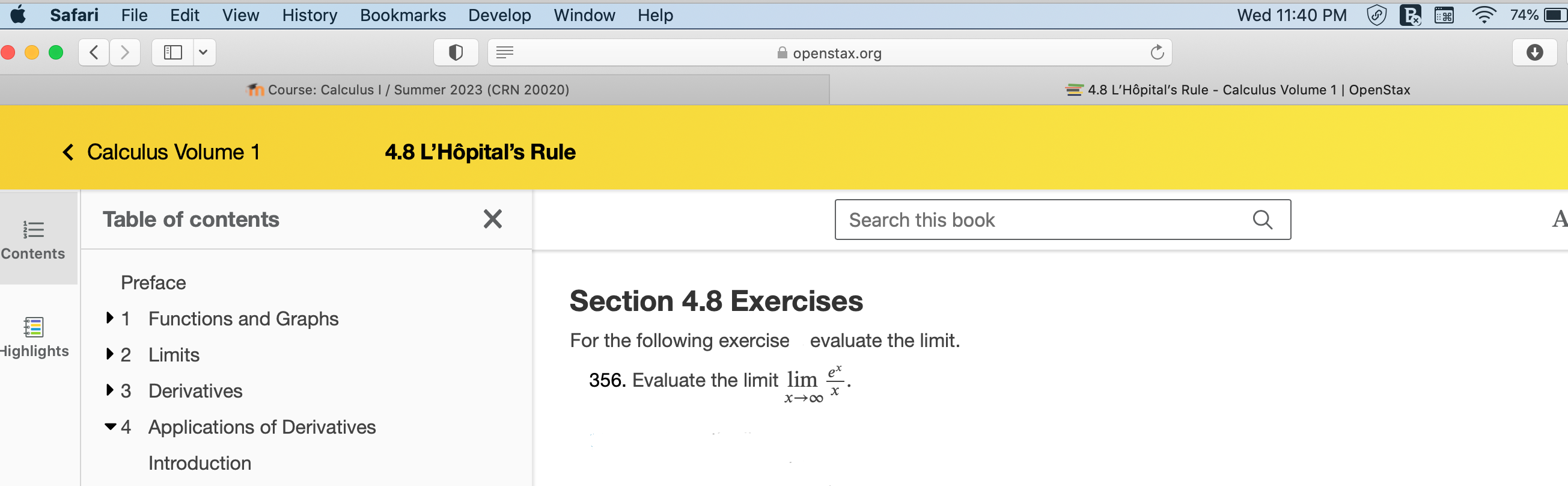Viewport: 1568px width, 486px height.
Task: Open the Wi-Fi status menu
Action: (x=1484, y=14)
